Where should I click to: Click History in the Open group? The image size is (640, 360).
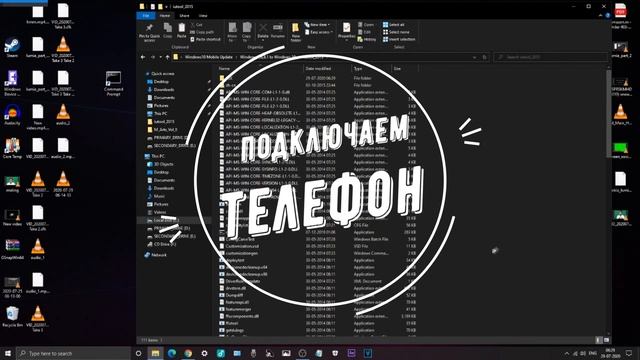[x=367, y=39]
